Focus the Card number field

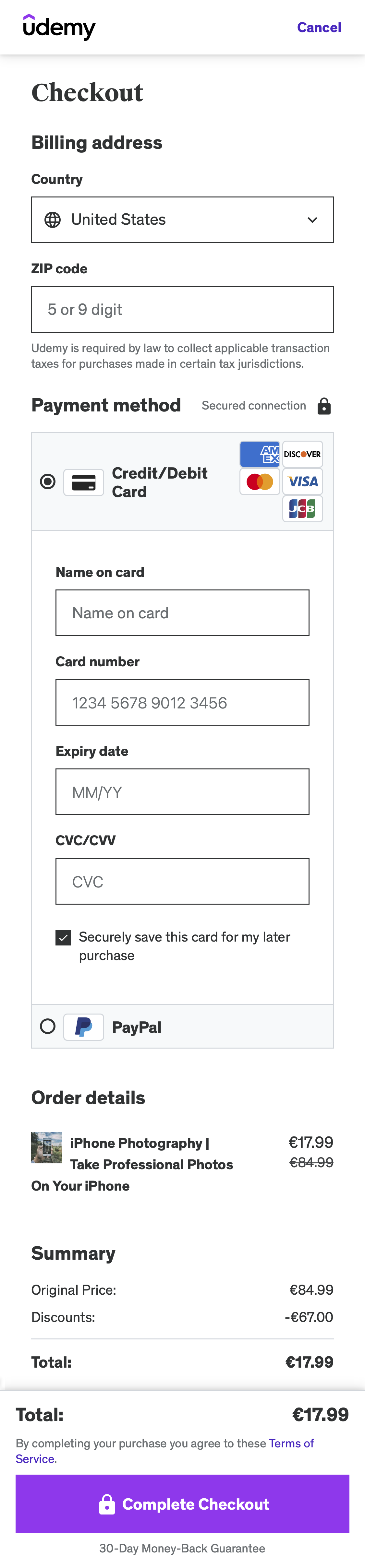[x=182, y=702]
